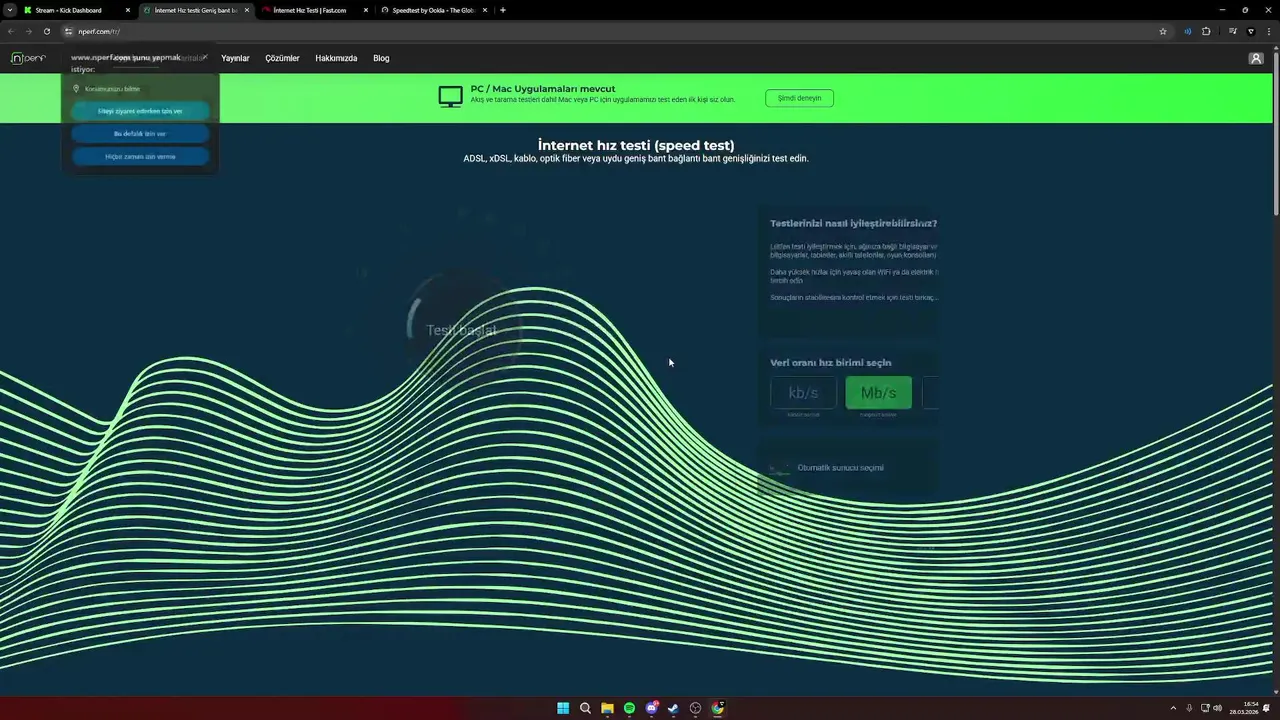Click the nPerf logo
Viewport: 1280px width, 720px height.
pyautogui.click(x=28, y=58)
